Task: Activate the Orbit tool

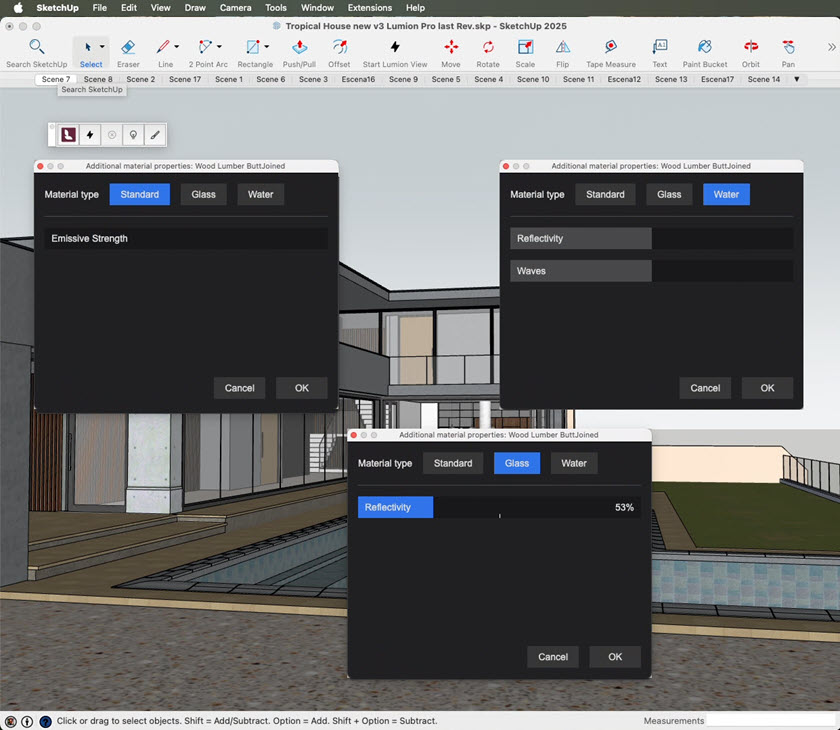Action: click(x=750, y=48)
